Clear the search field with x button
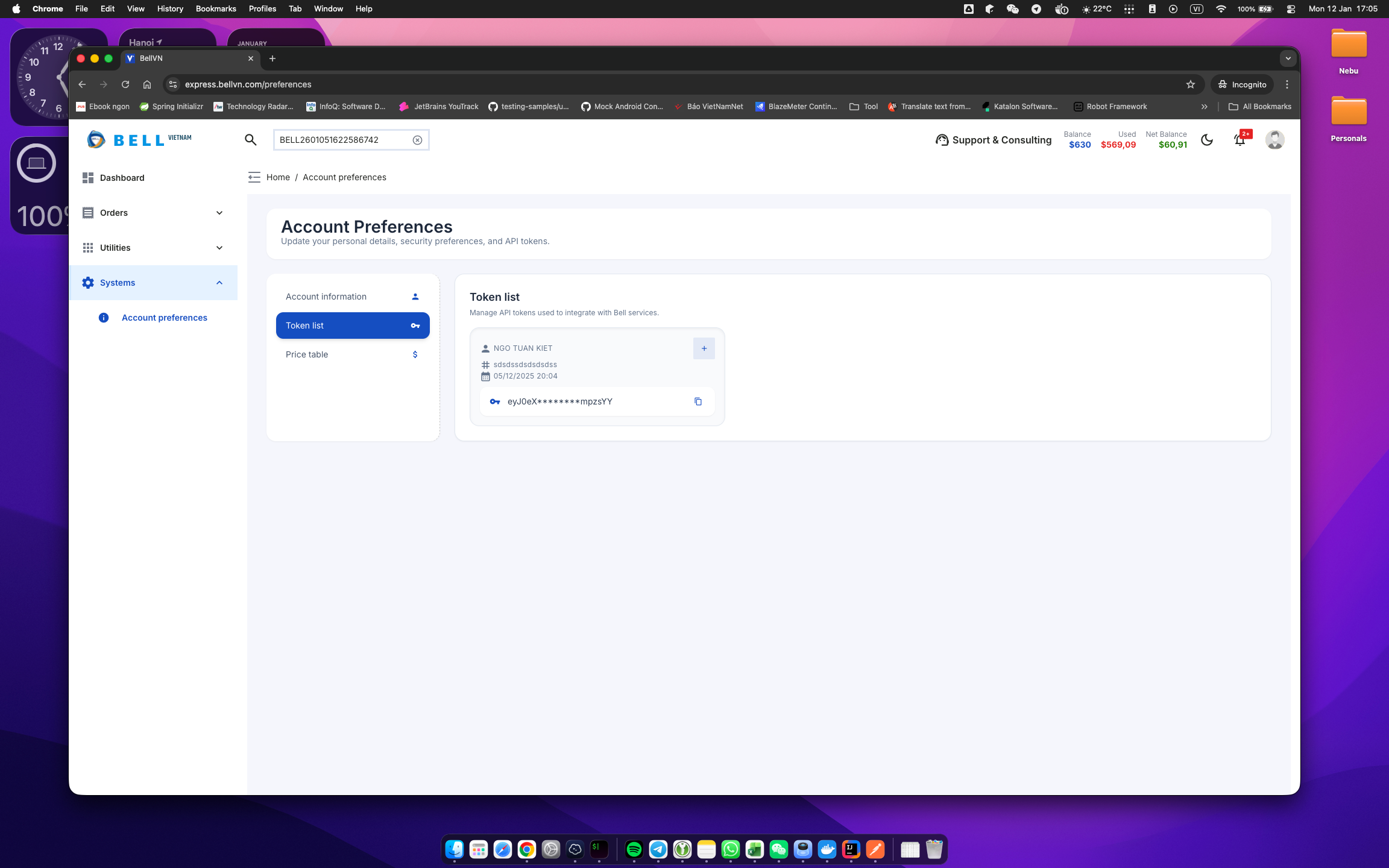1389x868 pixels. click(417, 140)
